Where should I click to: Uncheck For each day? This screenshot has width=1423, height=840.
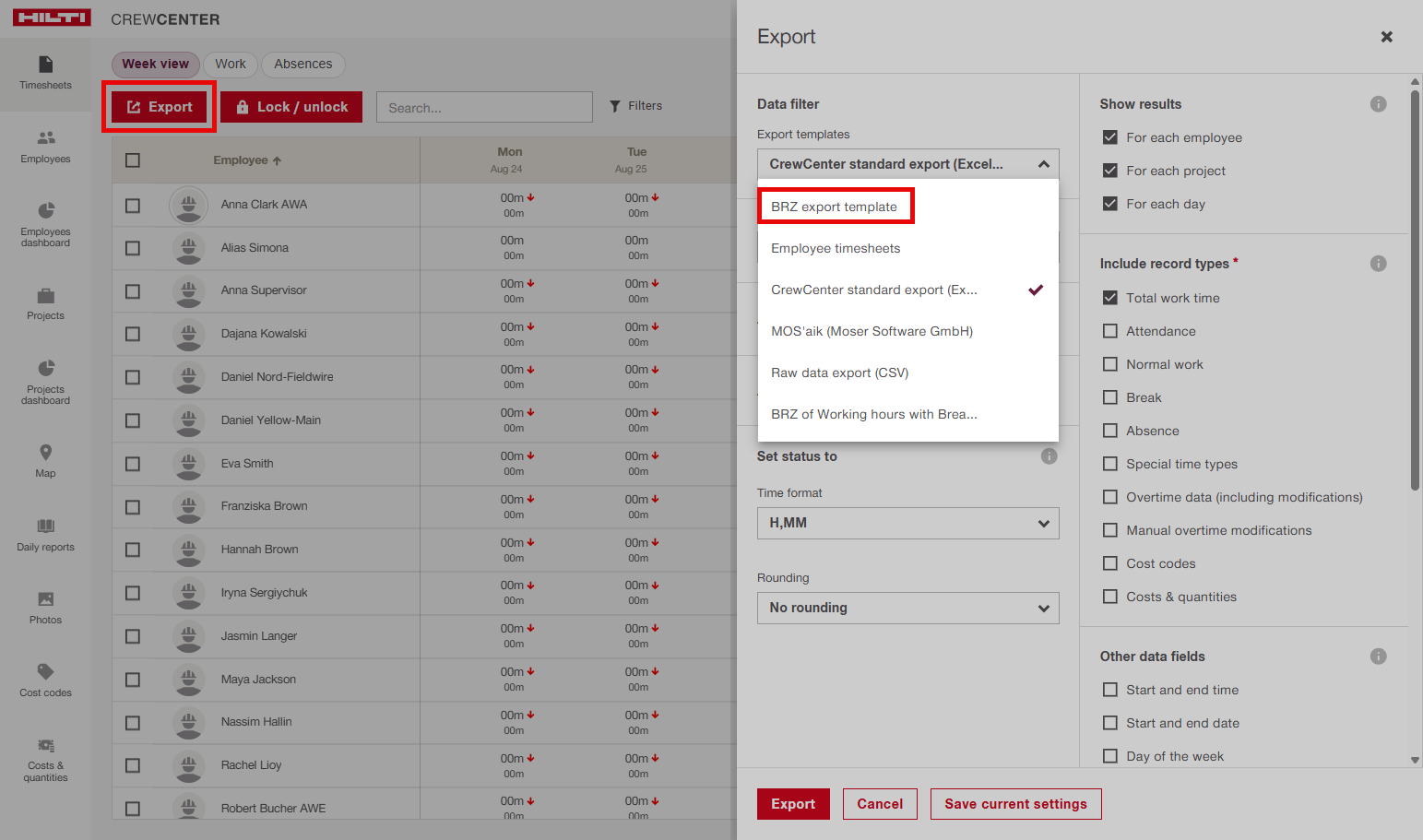pos(1110,204)
